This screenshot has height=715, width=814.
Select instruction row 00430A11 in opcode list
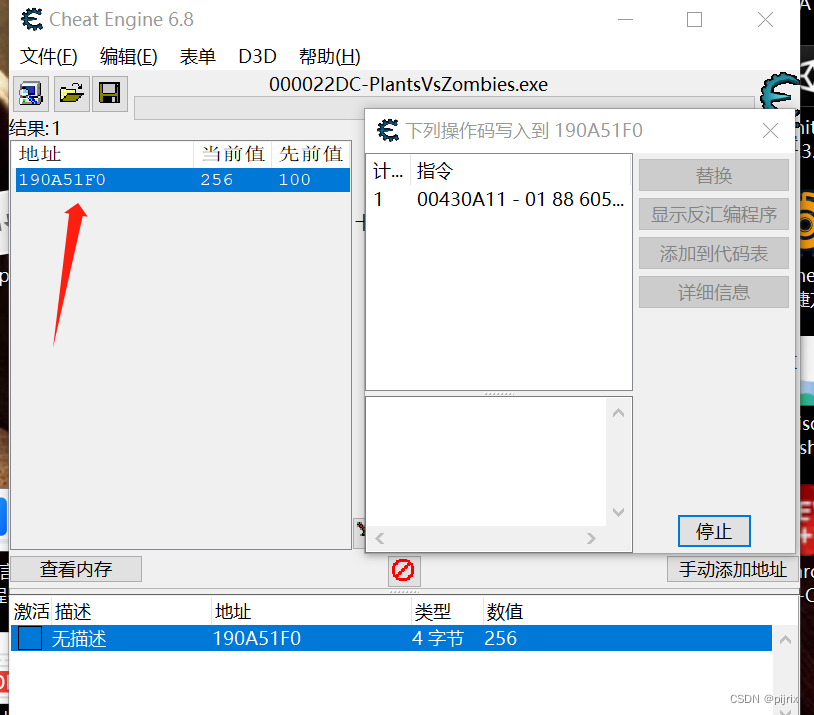[x=498, y=199]
